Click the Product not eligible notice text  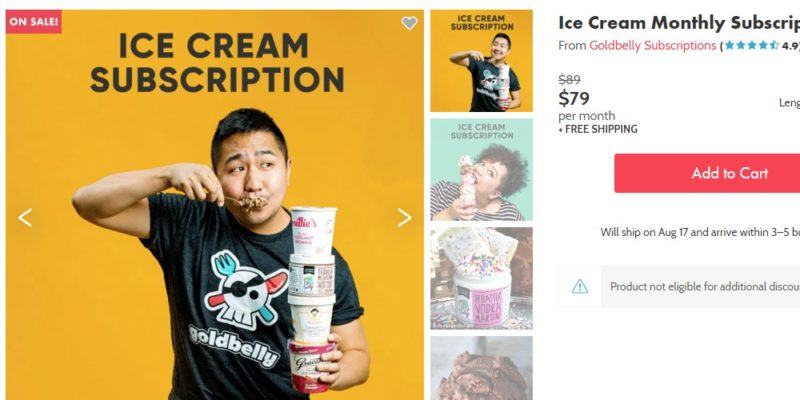click(705, 287)
